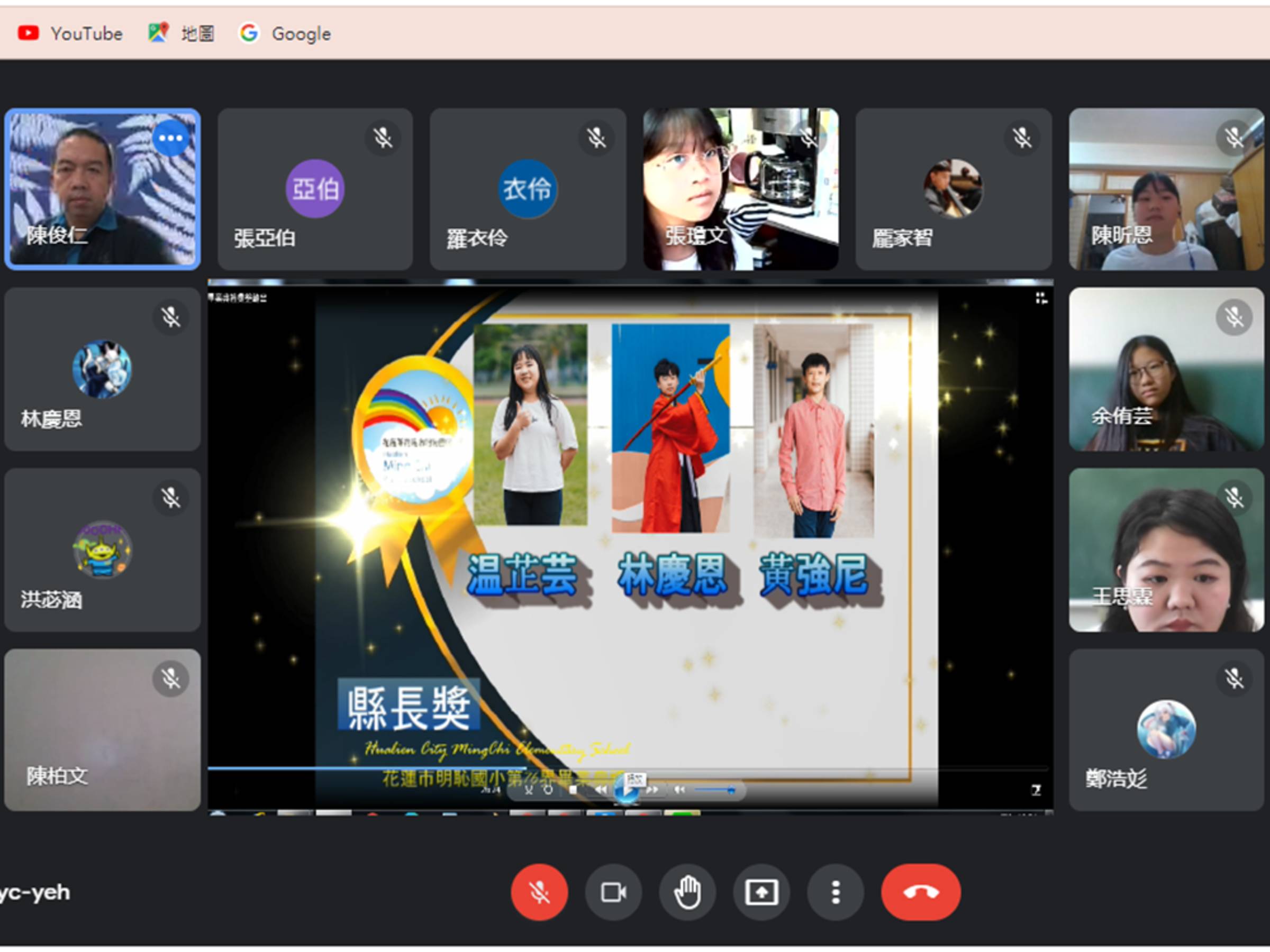Unmute your microphone with the red mic button
1270x952 pixels.
[x=539, y=892]
